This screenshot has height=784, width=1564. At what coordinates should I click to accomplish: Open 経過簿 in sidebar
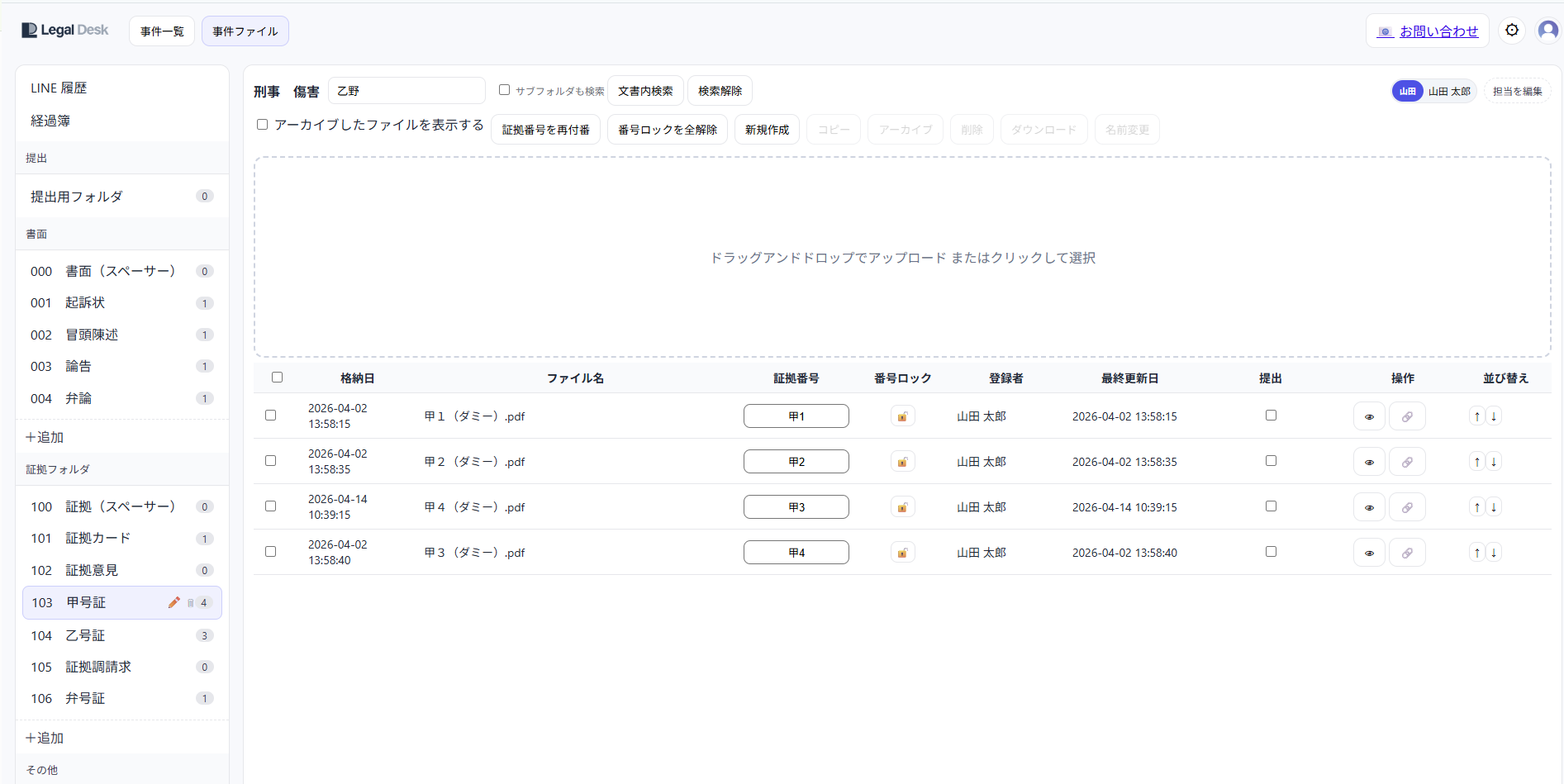(x=122, y=121)
